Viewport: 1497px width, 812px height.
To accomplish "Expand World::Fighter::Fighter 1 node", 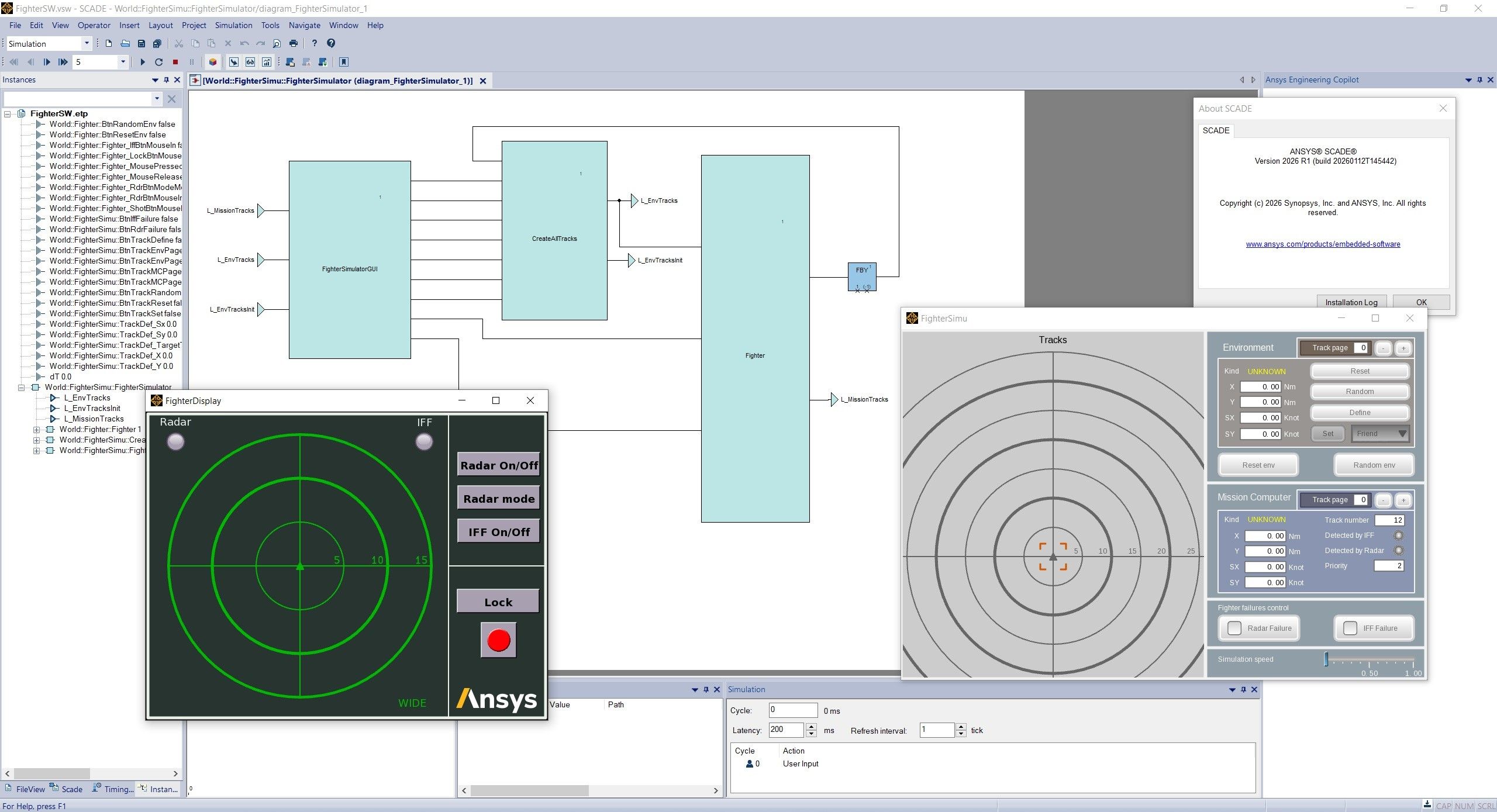I will pos(36,430).
